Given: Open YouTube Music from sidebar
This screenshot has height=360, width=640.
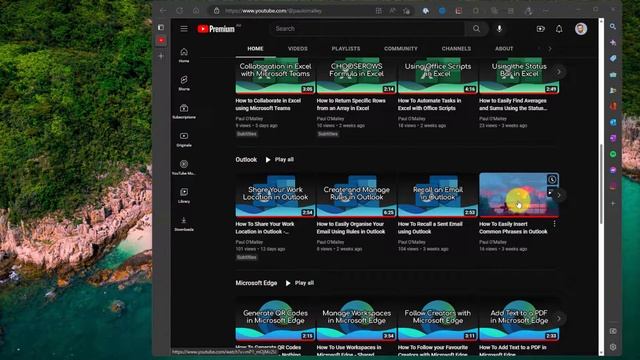Looking at the screenshot, I should [x=184, y=167].
